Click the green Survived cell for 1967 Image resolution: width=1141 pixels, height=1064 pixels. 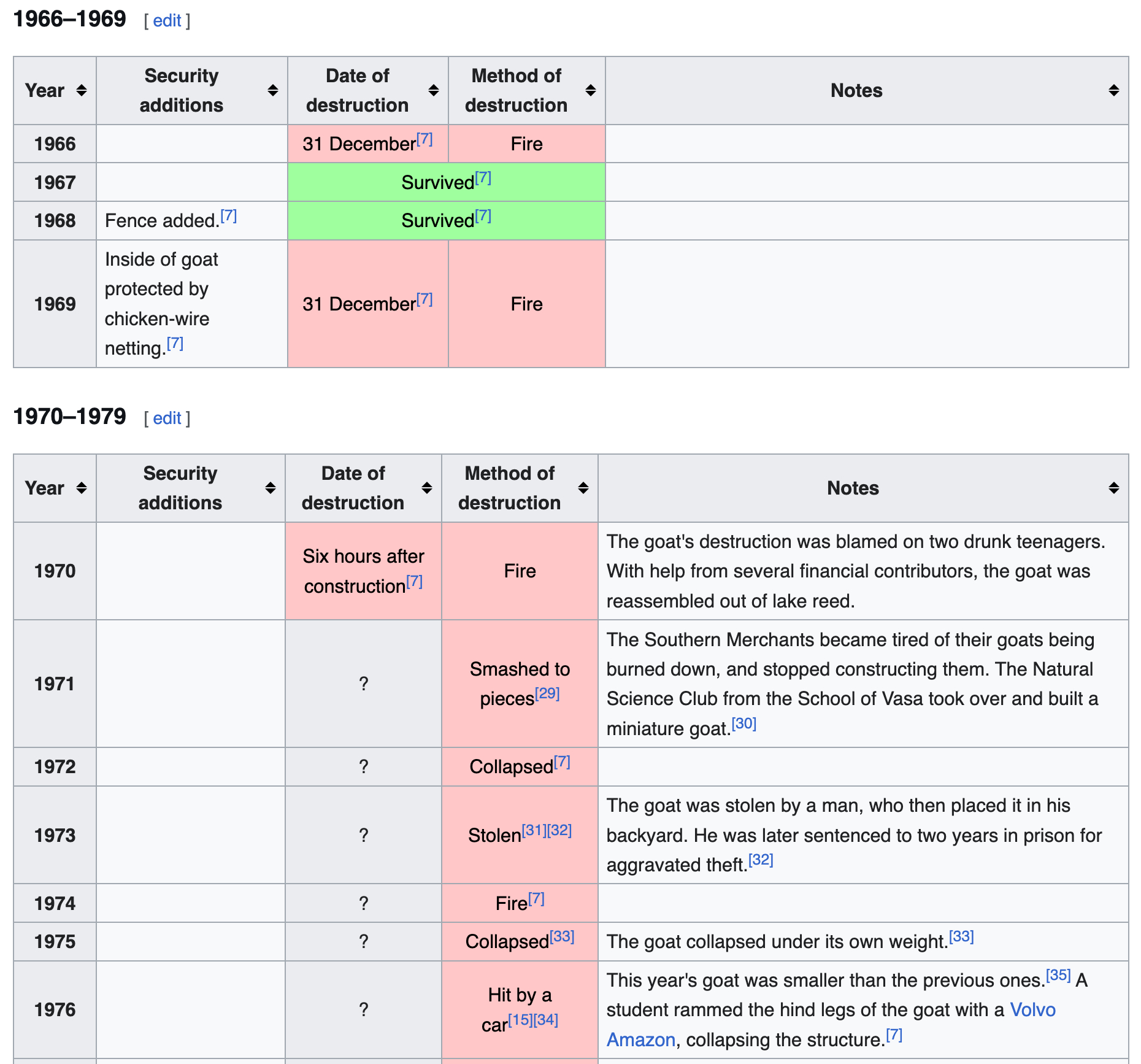pos(446,182)
